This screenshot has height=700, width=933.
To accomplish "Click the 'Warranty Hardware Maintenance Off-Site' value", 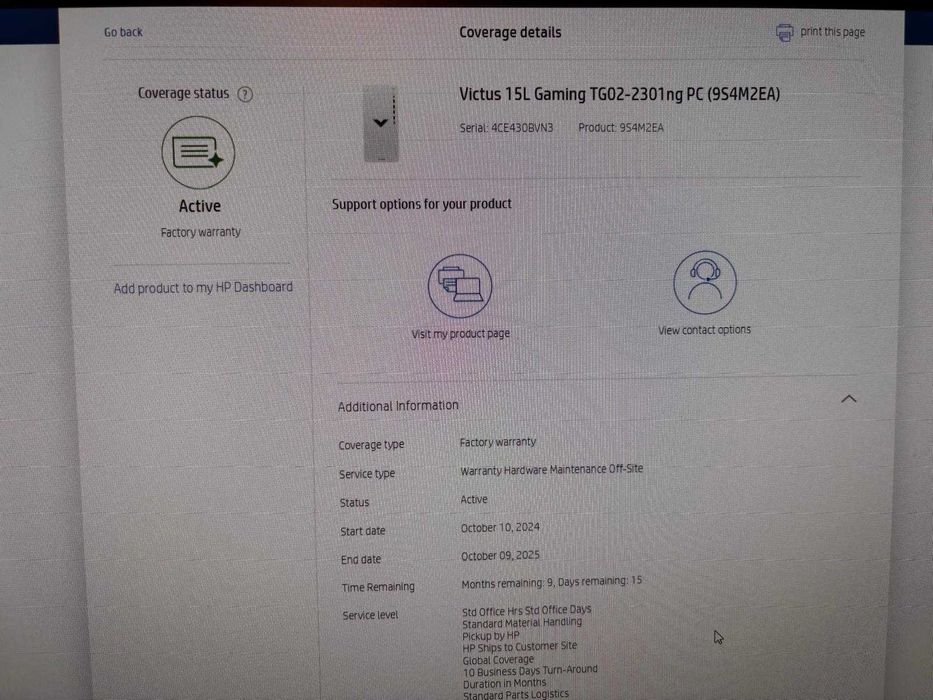I will (552, 470).
